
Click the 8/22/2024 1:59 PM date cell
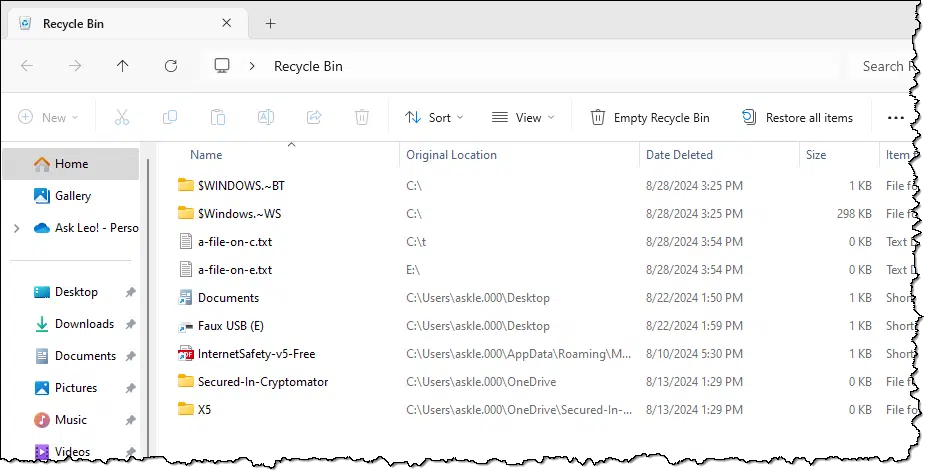coord(694,326)
